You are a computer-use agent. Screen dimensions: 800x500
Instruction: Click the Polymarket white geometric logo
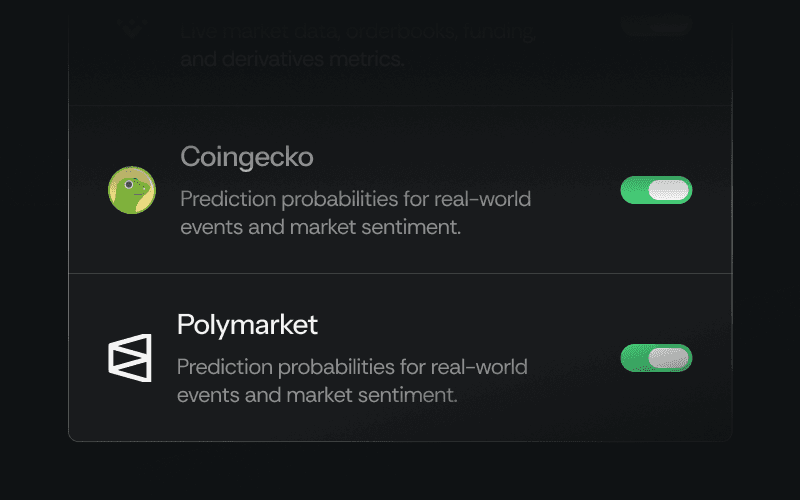click(130, 358)
